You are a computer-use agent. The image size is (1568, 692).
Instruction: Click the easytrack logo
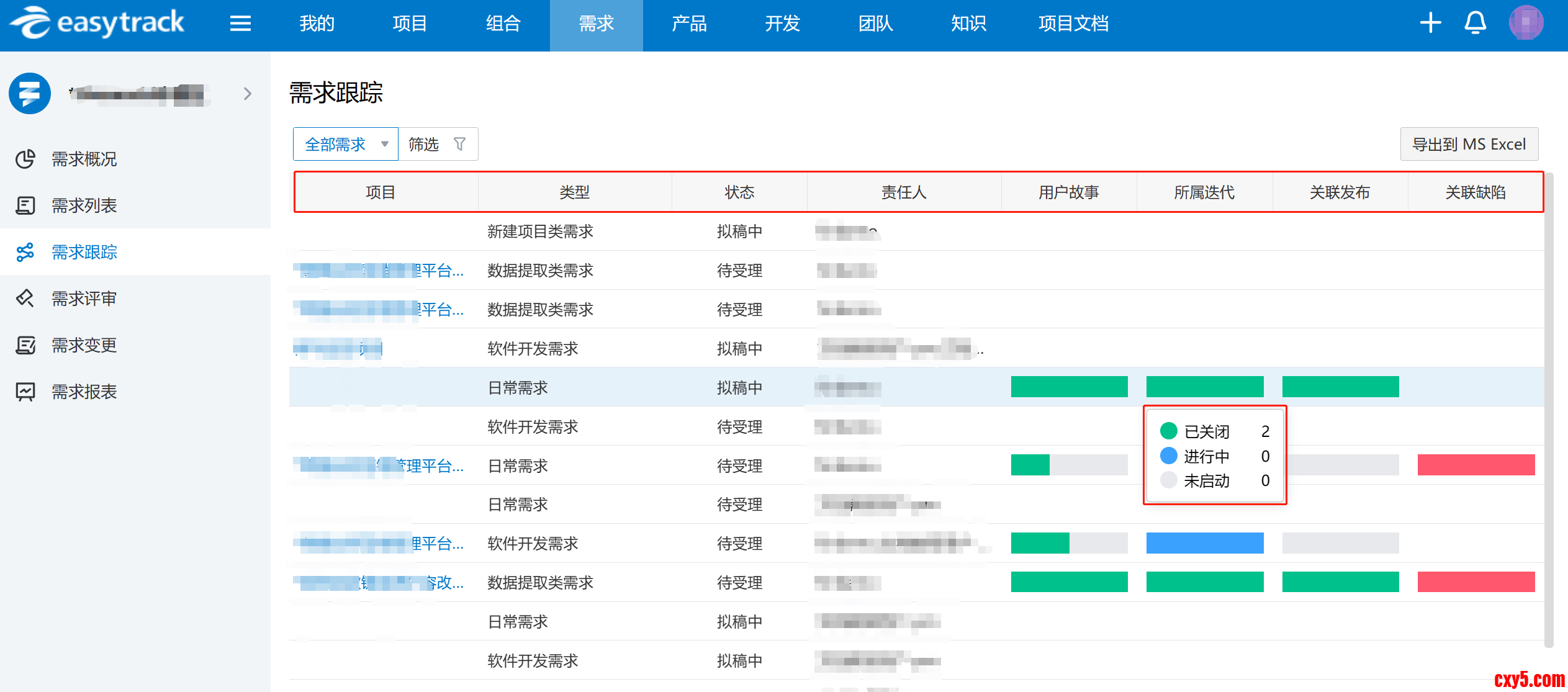click(97, 23)
